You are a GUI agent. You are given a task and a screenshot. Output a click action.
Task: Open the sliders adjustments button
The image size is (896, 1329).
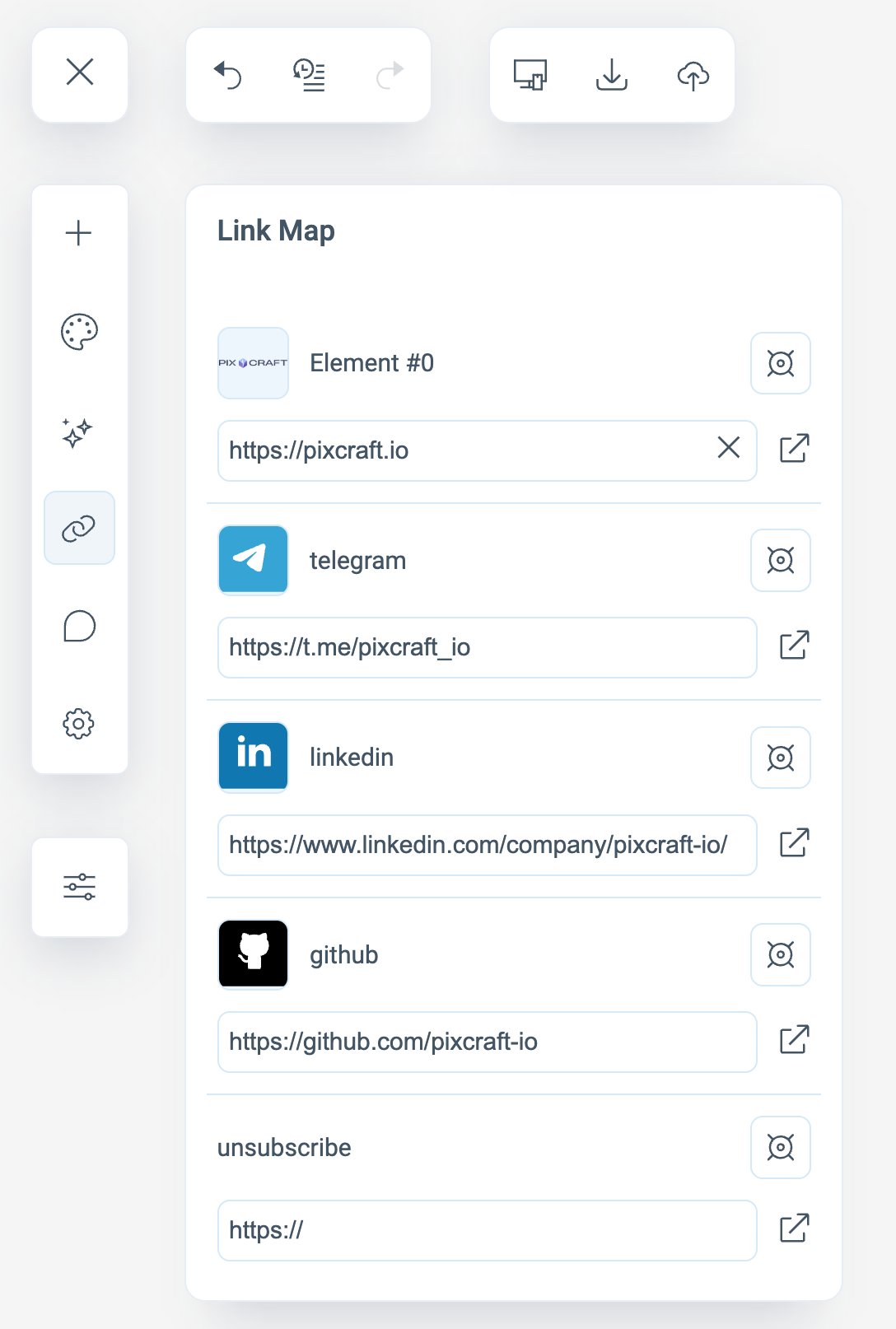click(x=80, y=887)
